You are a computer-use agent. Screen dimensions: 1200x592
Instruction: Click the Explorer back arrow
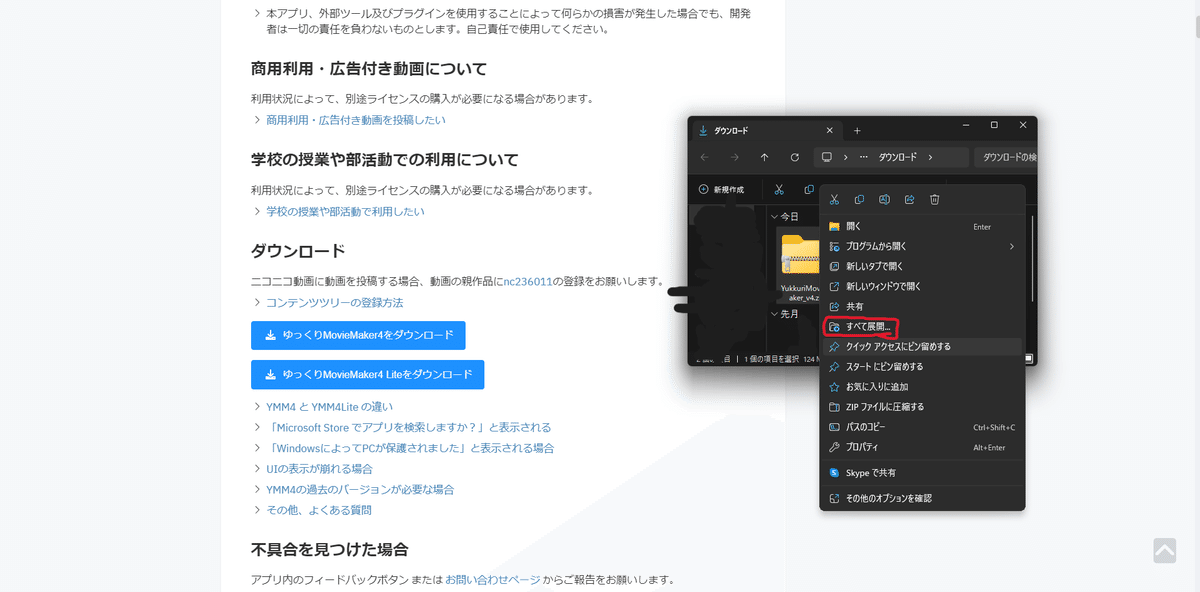click(704, 157)
